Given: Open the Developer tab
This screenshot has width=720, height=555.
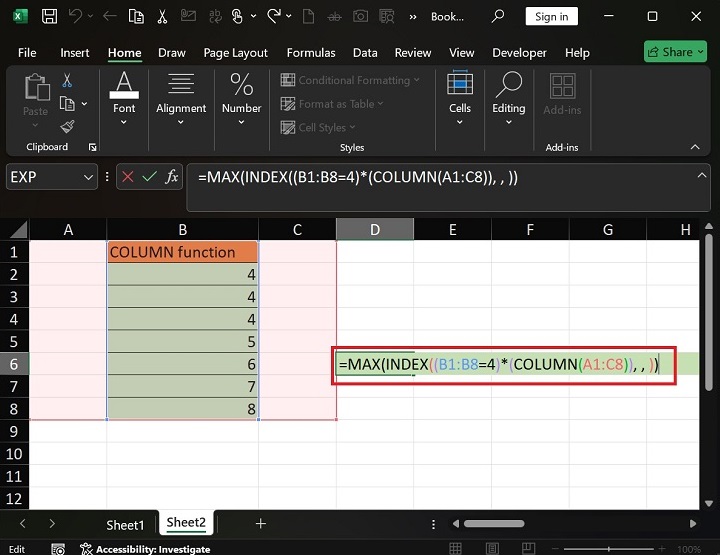Looking at the screenshot, I should click(x=519, y=53).
